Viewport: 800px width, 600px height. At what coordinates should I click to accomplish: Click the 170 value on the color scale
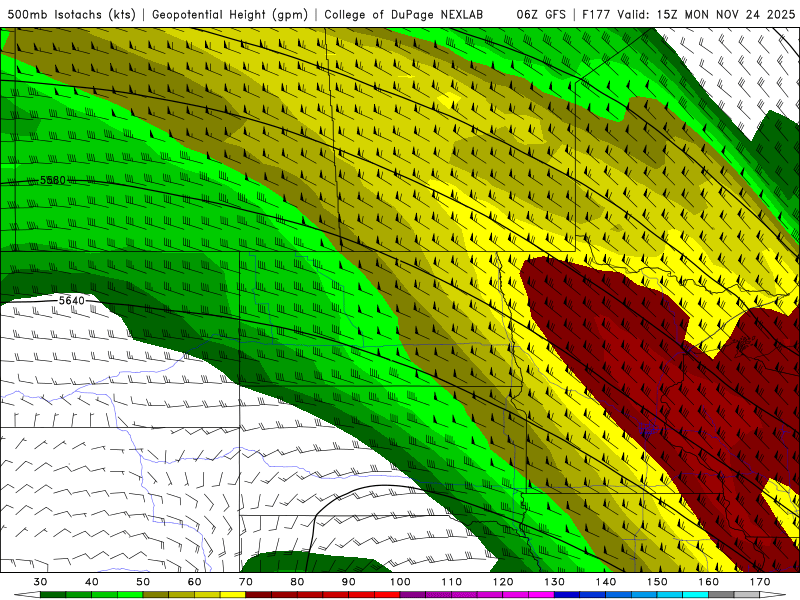pos(760,582)
